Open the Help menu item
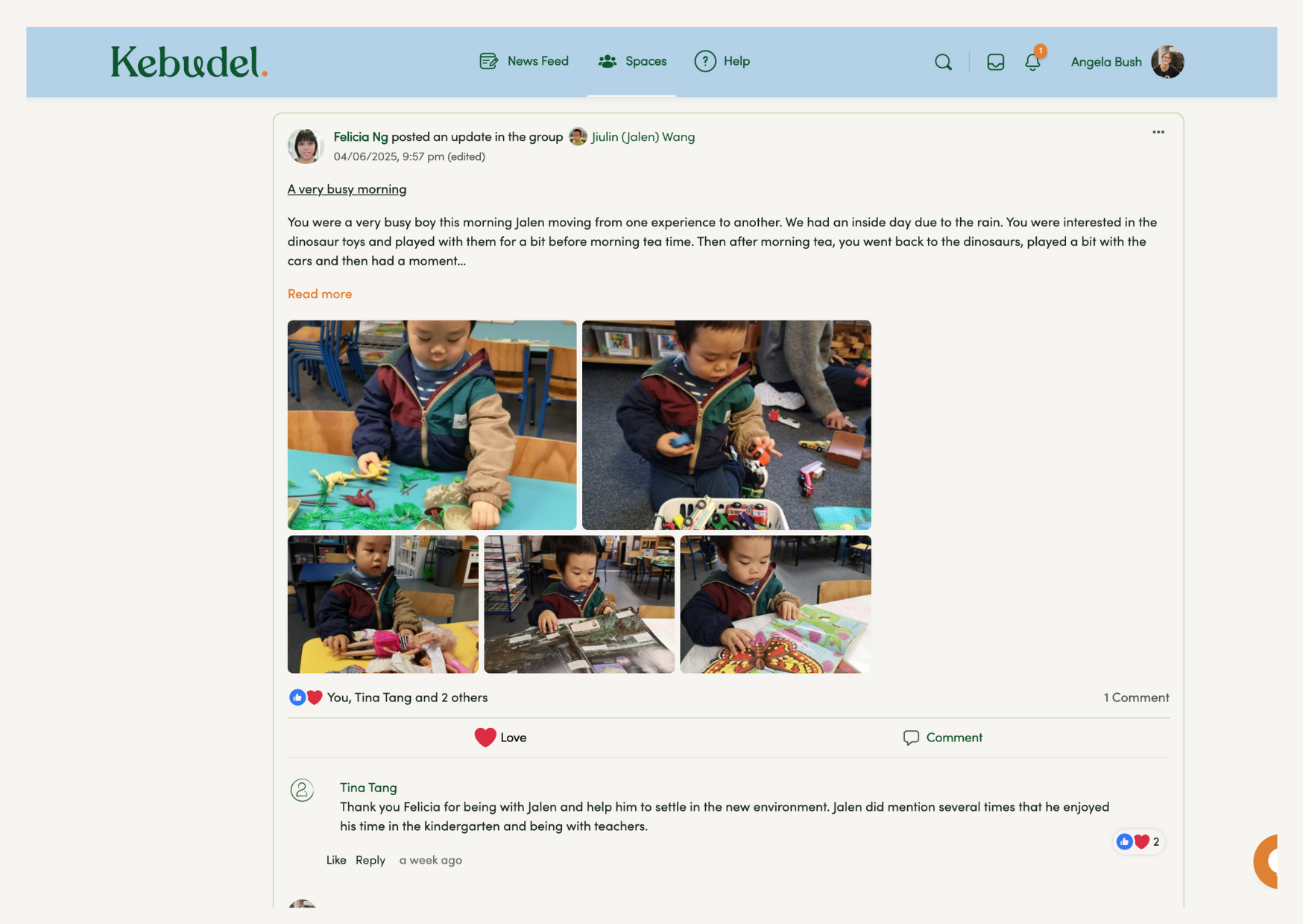The image size is (1303, 924). click(722, 61)
